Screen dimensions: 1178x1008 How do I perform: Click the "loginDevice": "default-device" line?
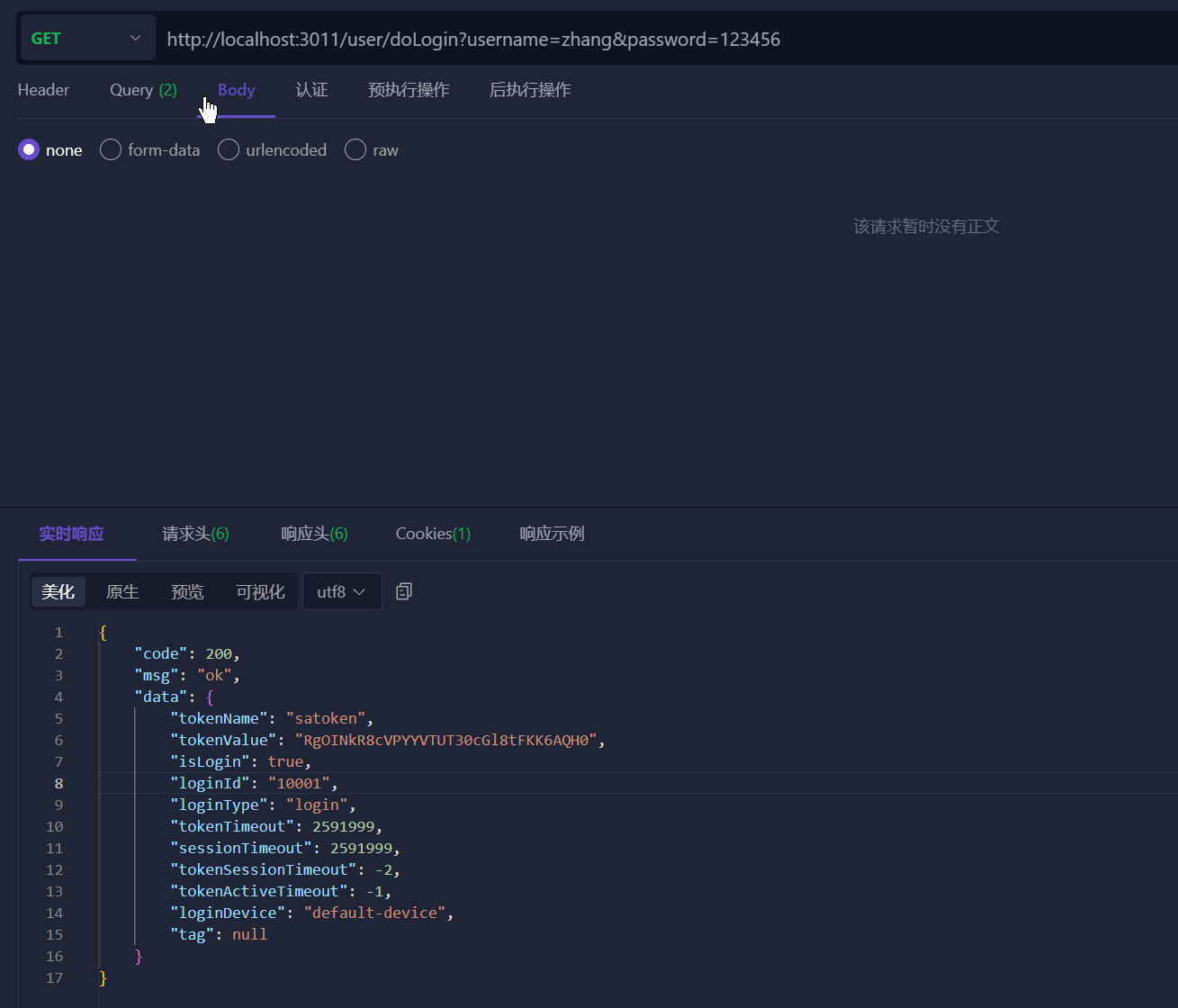[x=311, y=913]
